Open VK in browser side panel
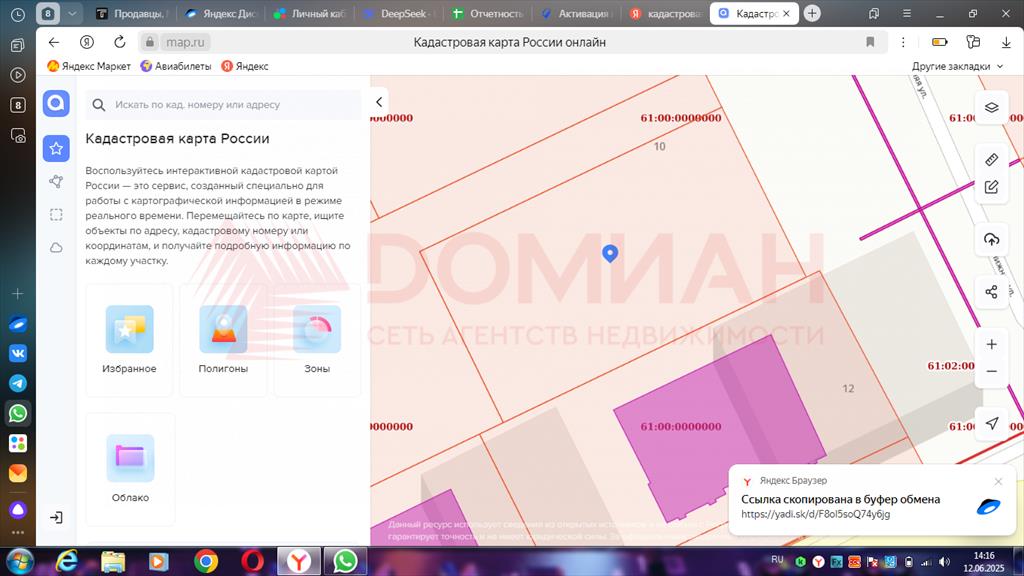 point(18,353)
